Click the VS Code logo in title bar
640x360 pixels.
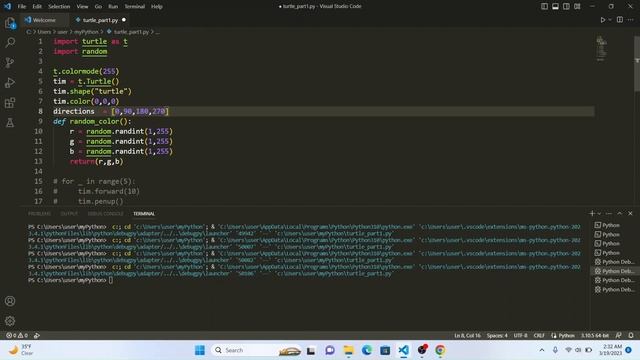coord(7,6)
